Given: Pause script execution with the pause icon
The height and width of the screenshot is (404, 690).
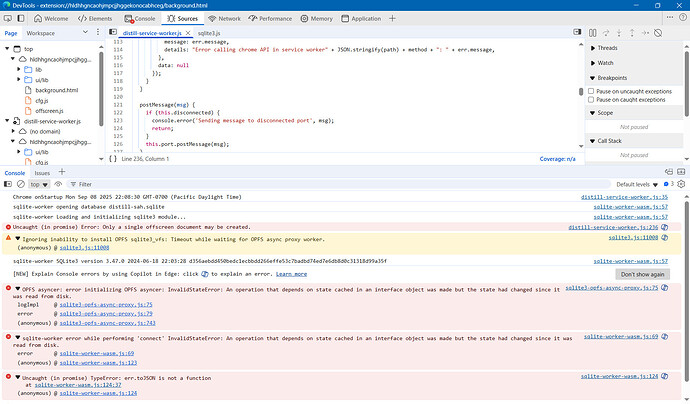Looking at the screenshot, I should pos(593,33).
